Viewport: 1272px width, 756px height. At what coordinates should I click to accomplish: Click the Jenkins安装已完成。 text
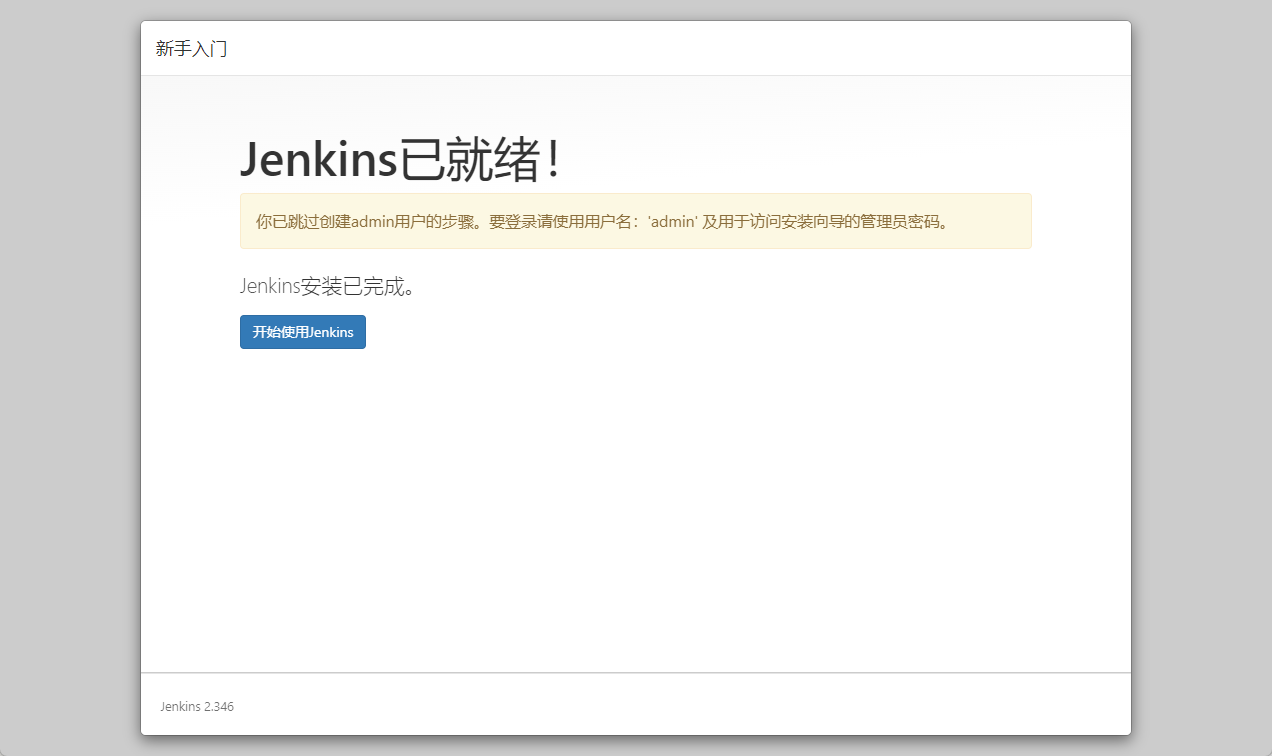(328, 287)
